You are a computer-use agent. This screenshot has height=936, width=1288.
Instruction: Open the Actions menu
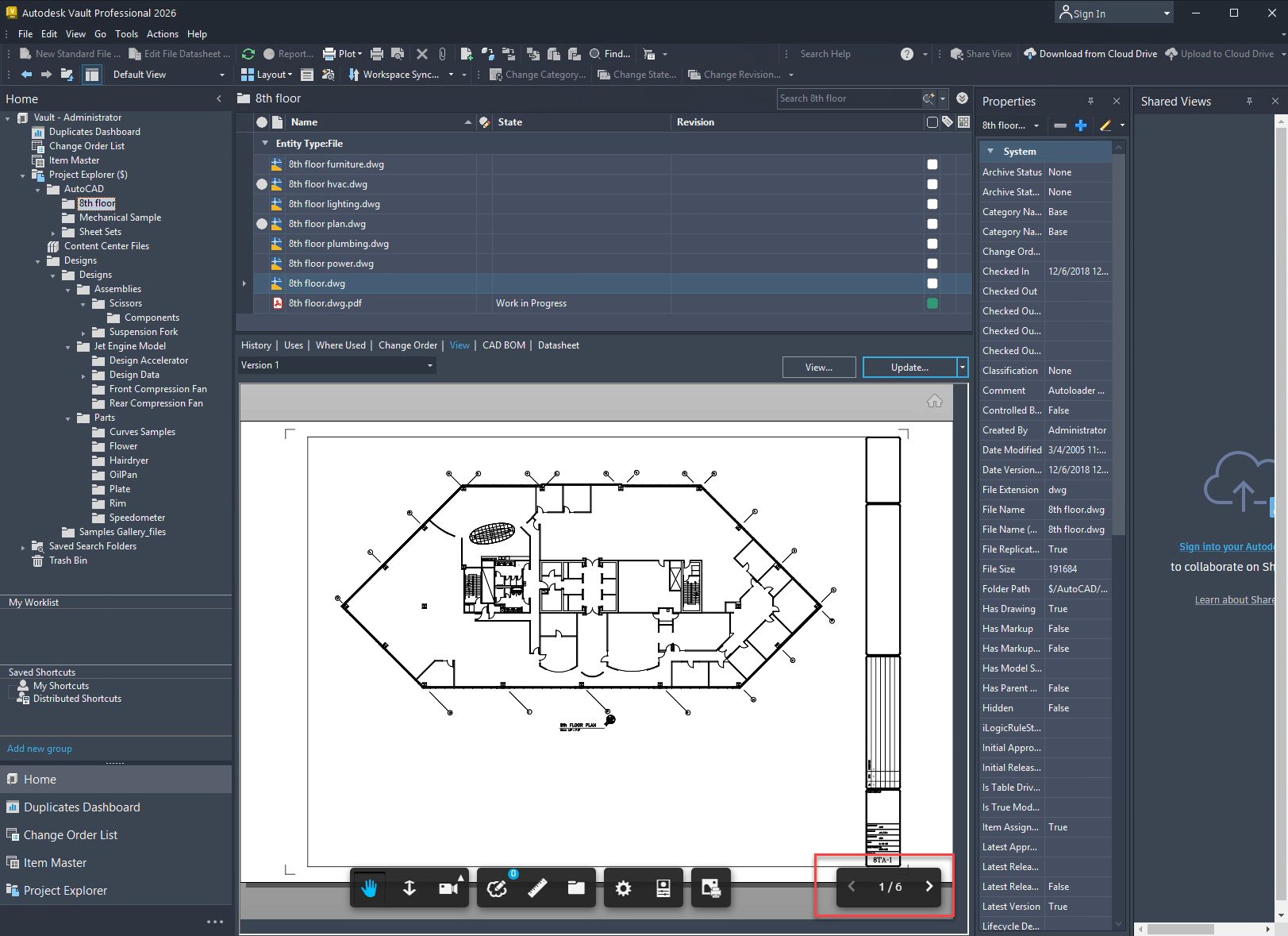(162, 33)
